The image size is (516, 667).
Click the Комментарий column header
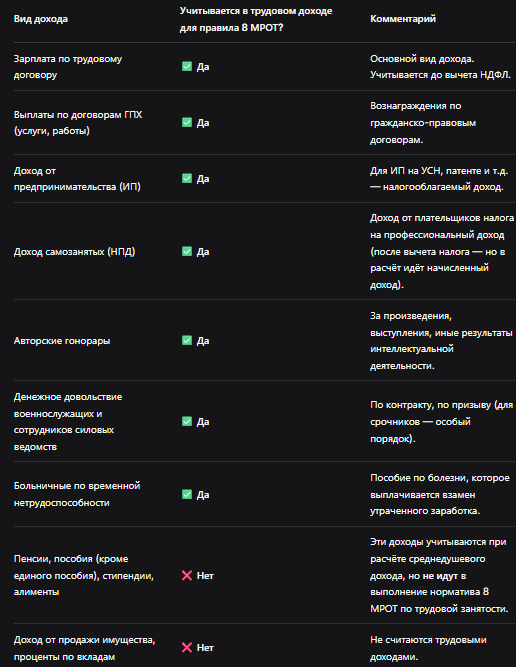pyautogui.click(x=403, y=19)
